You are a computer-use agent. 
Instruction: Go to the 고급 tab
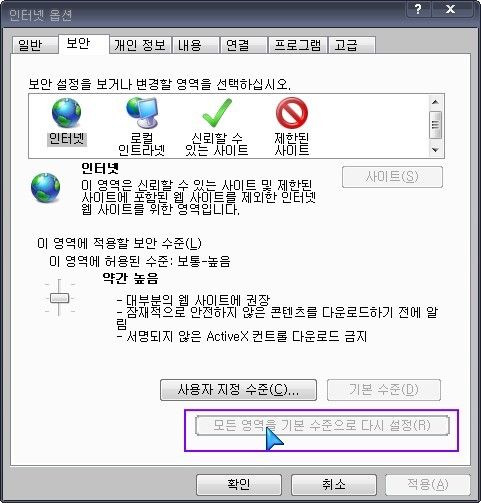click(352, 45)
